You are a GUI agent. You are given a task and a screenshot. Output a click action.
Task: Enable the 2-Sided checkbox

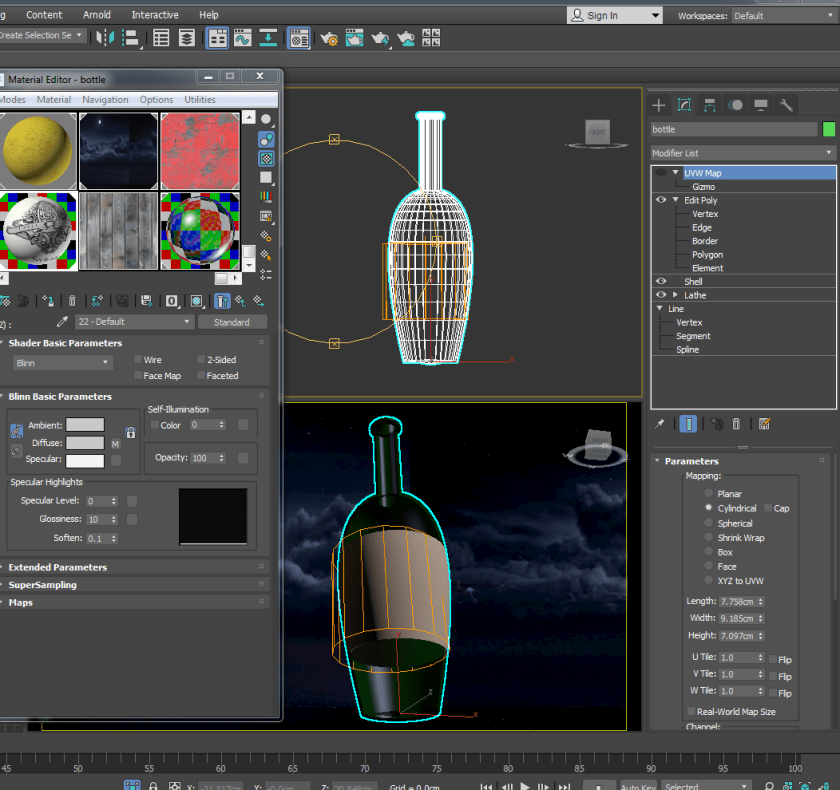point(201,360)
